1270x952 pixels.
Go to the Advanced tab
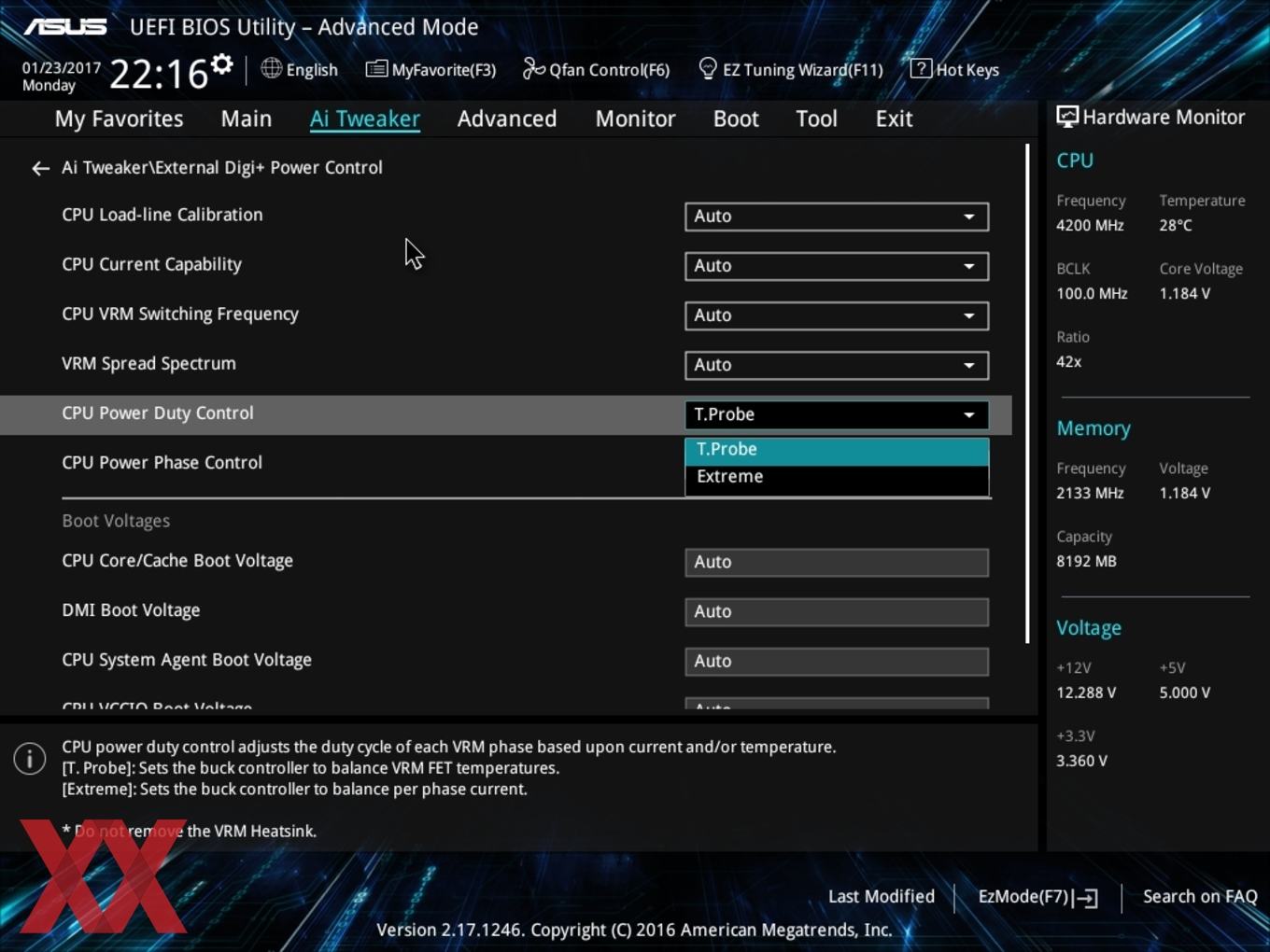point(507,119)
